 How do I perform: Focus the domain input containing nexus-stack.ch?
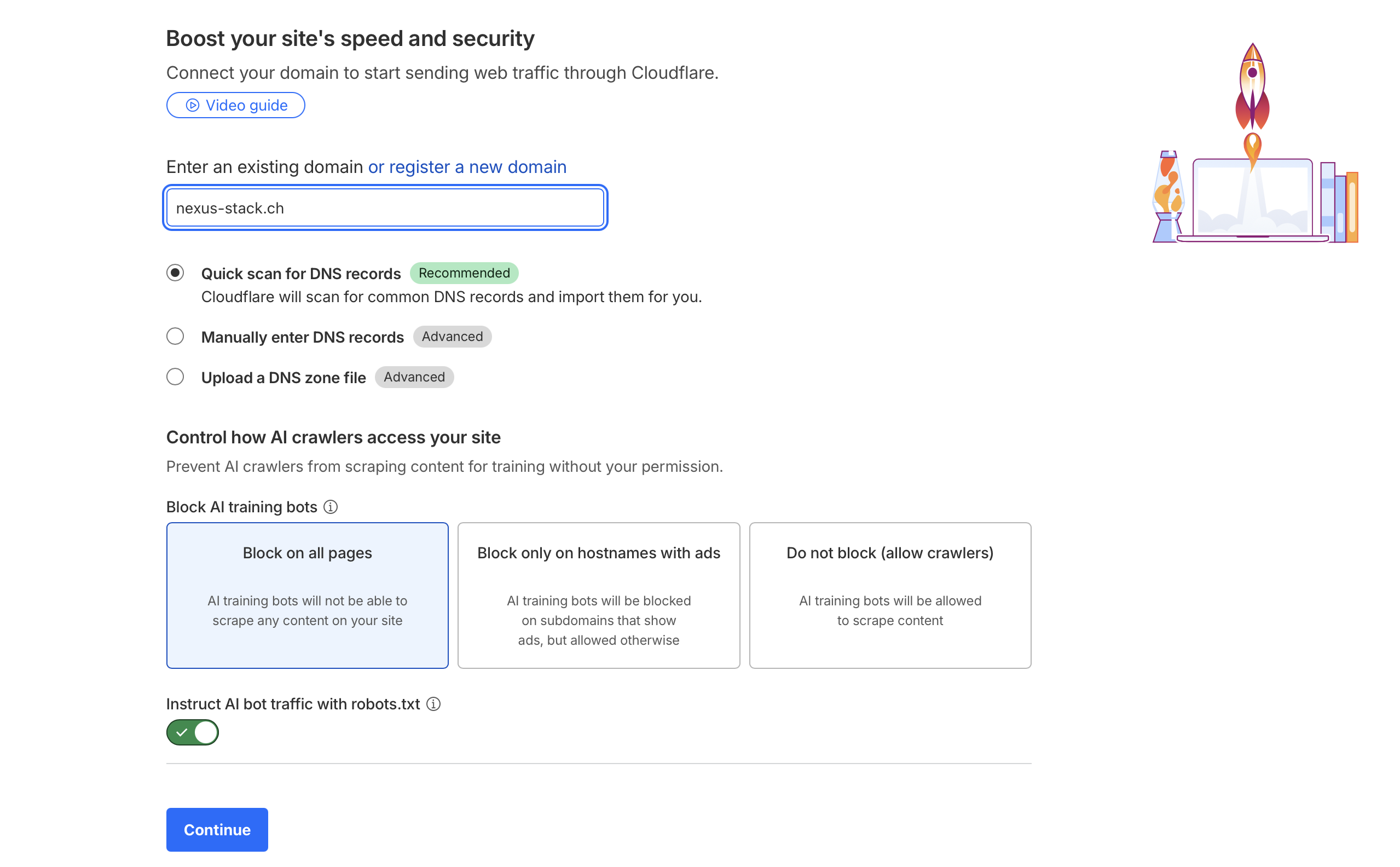385,208
